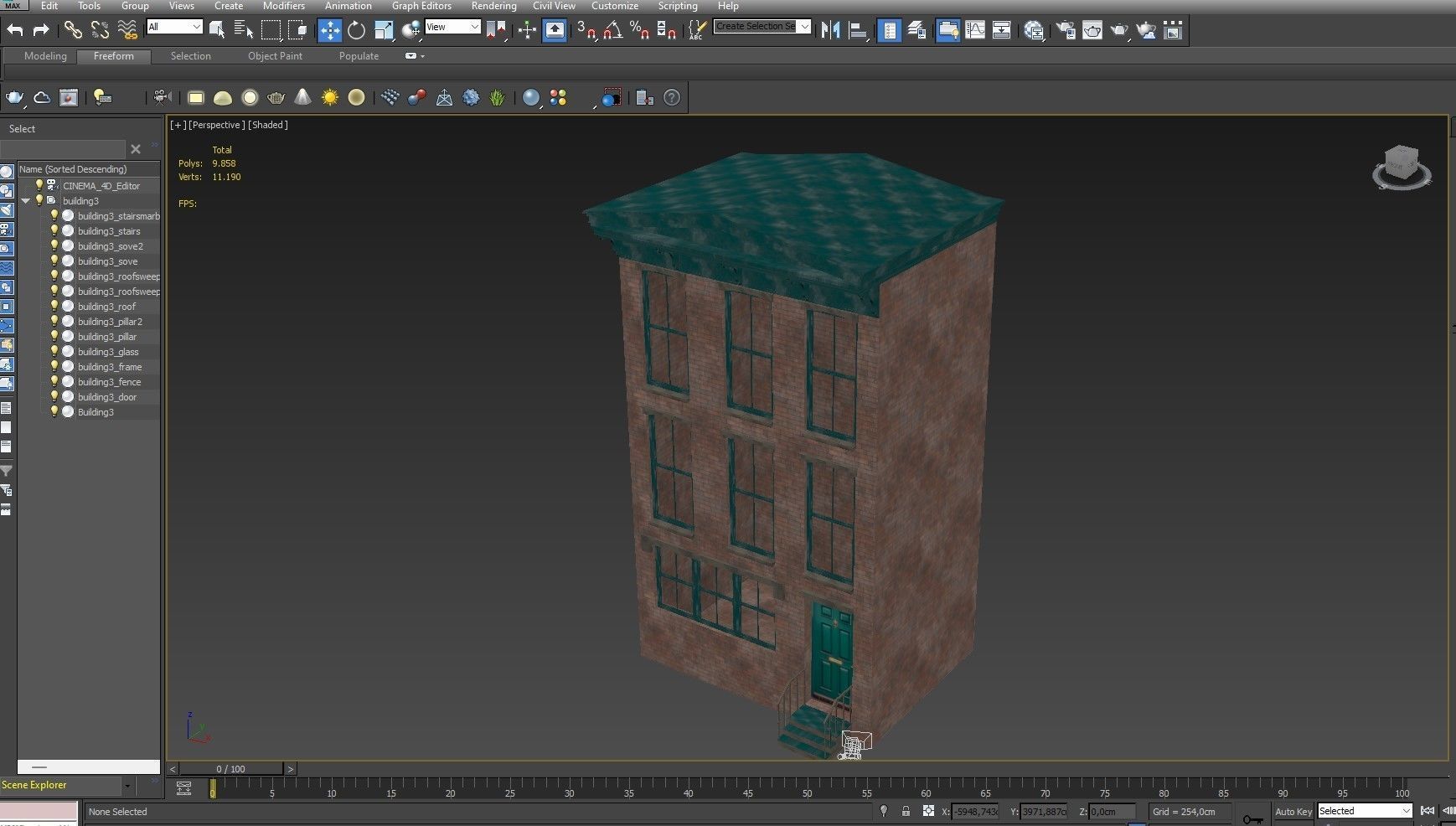The height and width of the screenshot is (826, 1456).
Task: Collapse the building3 group in Scene Explorer
Action: [25, 201]
